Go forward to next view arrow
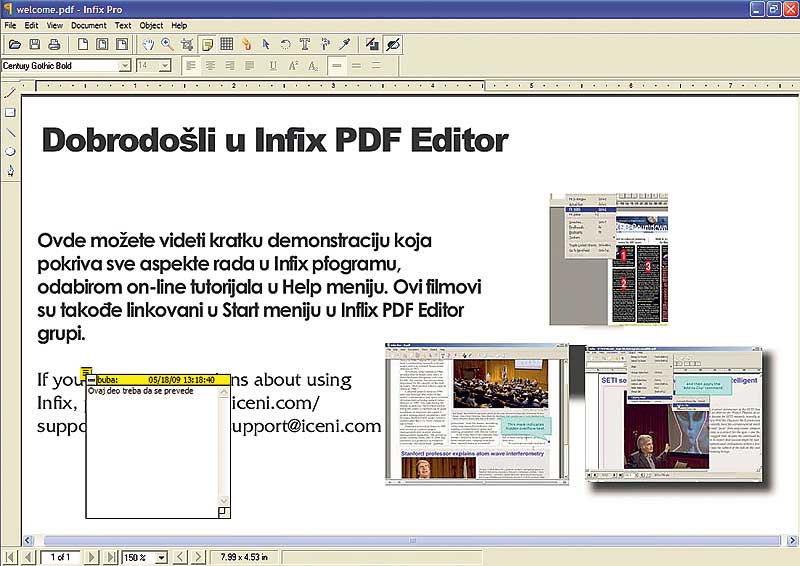This screenshot has width=800, height=566. coord(198,557)
